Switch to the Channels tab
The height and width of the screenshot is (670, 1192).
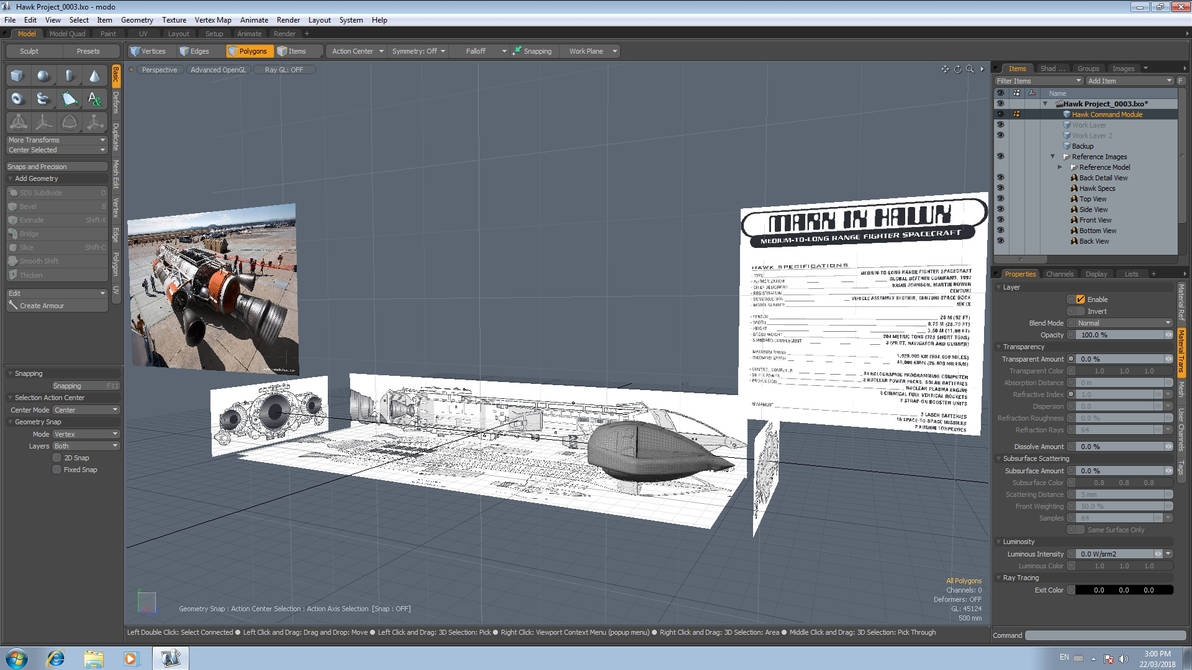click(x=1059, y=274)
